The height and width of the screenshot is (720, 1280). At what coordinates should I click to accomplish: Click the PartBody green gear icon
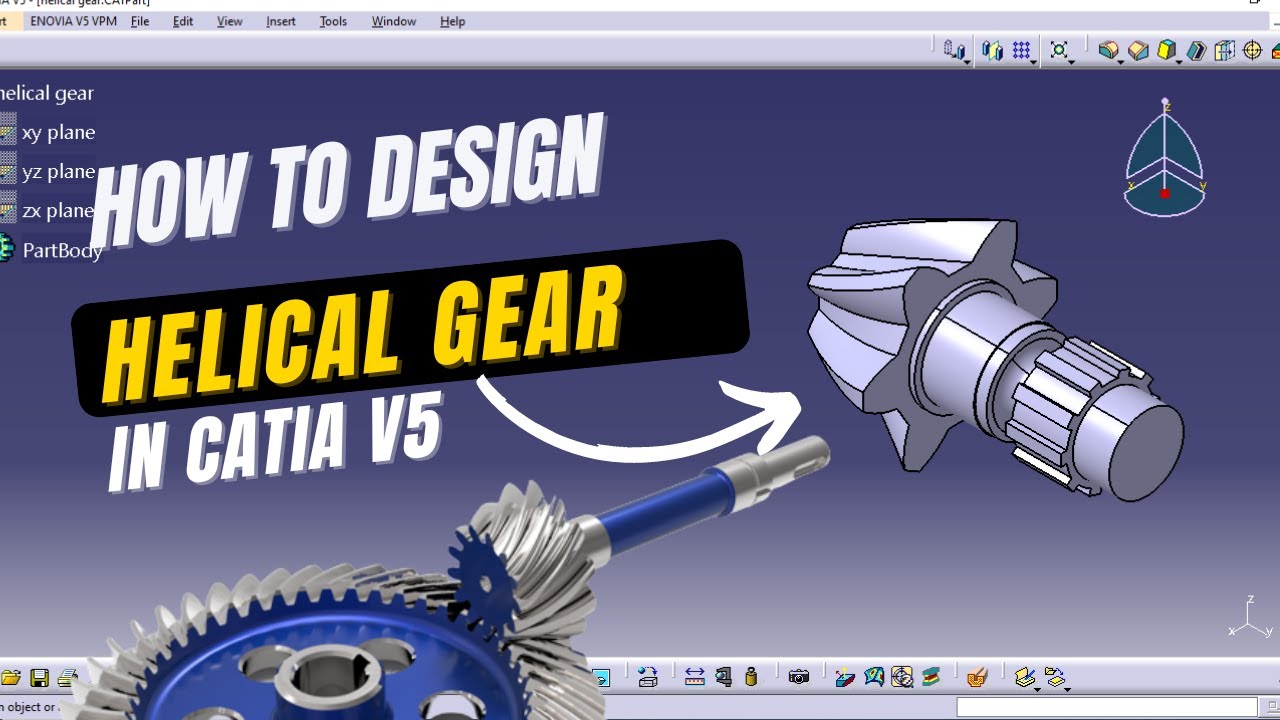[7, 249]
